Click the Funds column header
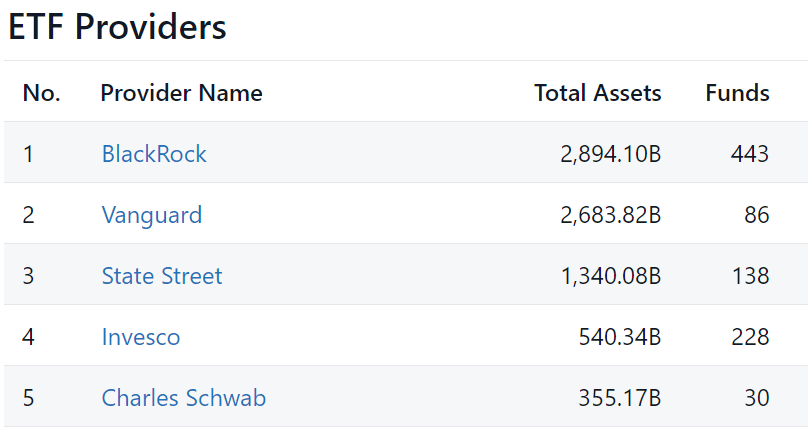 click(737, 93)
